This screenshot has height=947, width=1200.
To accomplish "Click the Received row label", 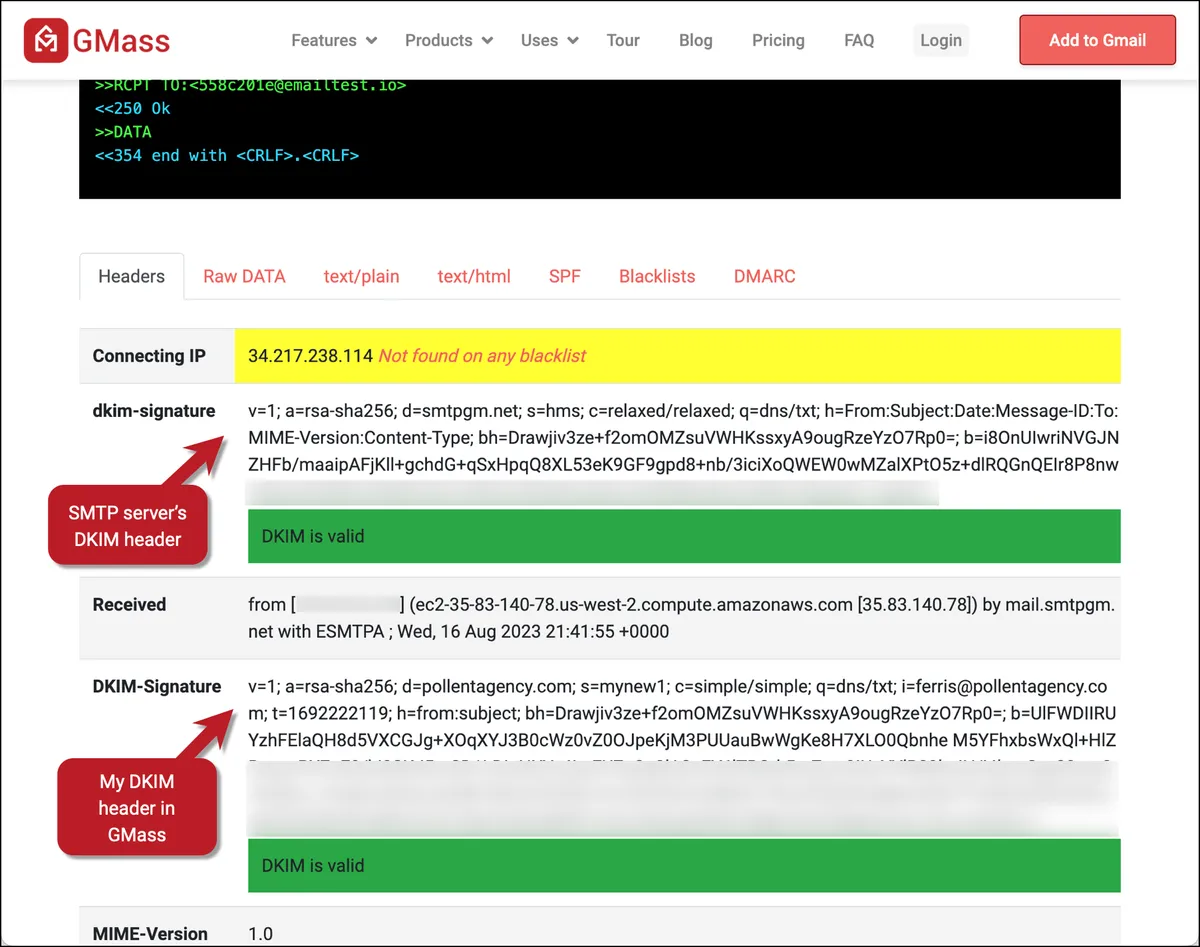I will pos(129,604).
